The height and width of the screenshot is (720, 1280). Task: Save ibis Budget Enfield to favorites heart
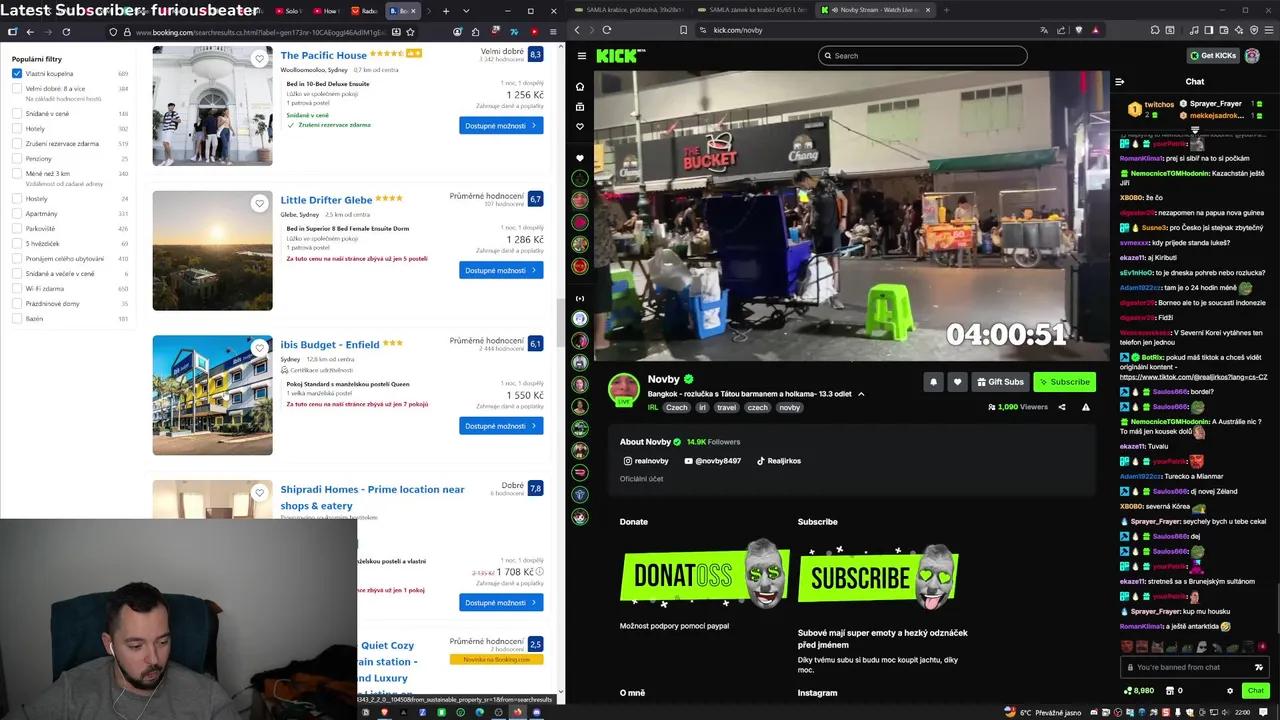pyautogui.click(x=260, y=348)
